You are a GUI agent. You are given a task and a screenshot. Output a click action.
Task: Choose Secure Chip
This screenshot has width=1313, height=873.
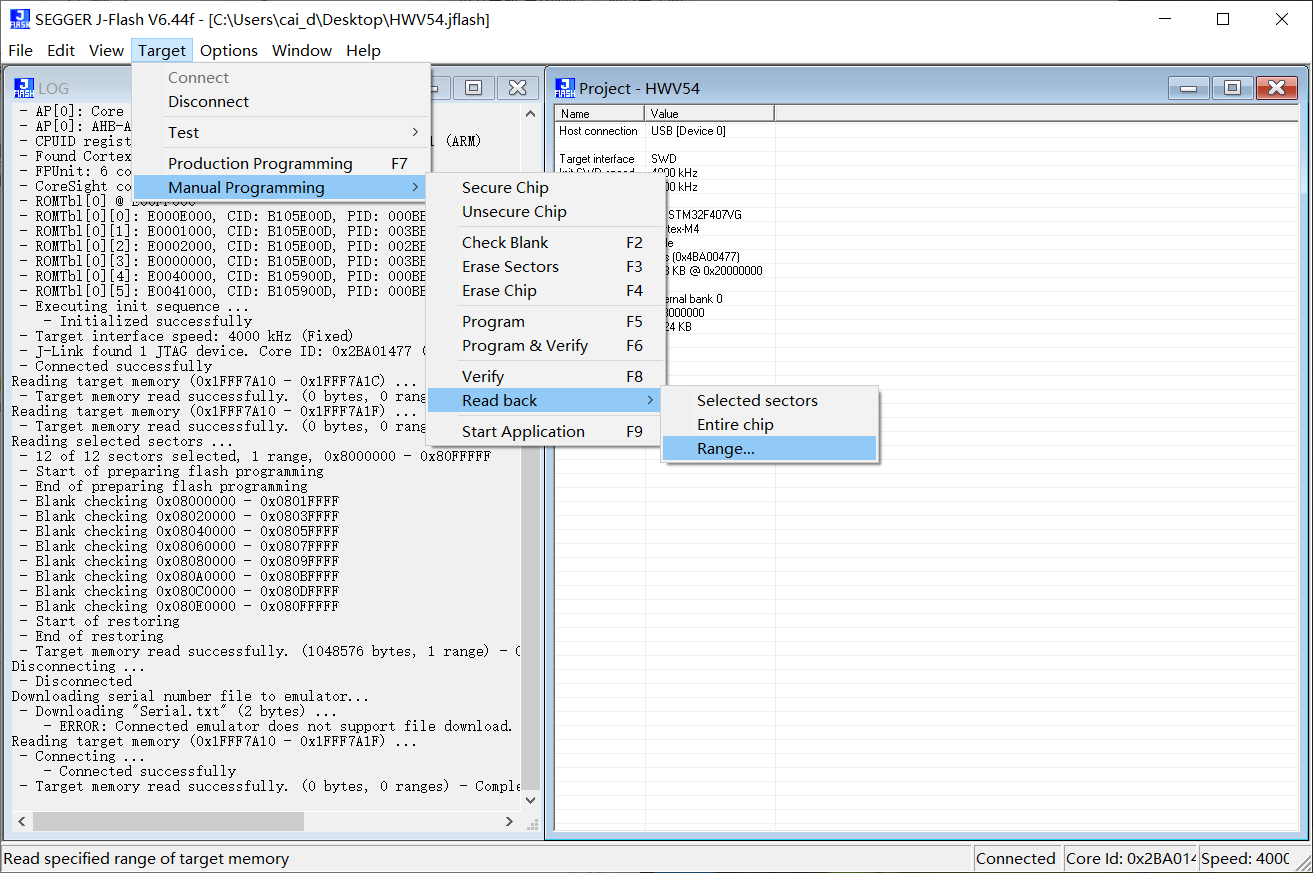pyautogui.click(x=543, y=188)
